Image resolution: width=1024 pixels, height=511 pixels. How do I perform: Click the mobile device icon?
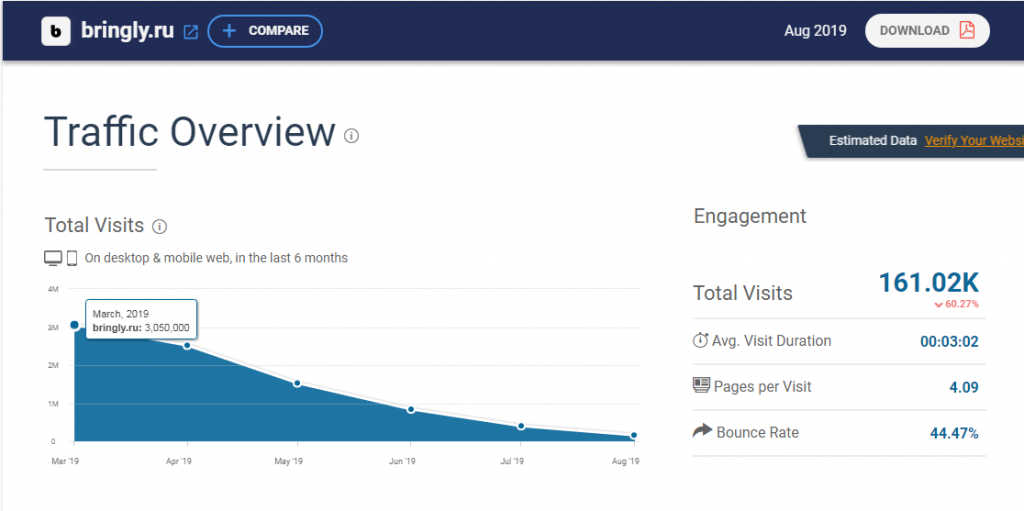tap(72, 258)
